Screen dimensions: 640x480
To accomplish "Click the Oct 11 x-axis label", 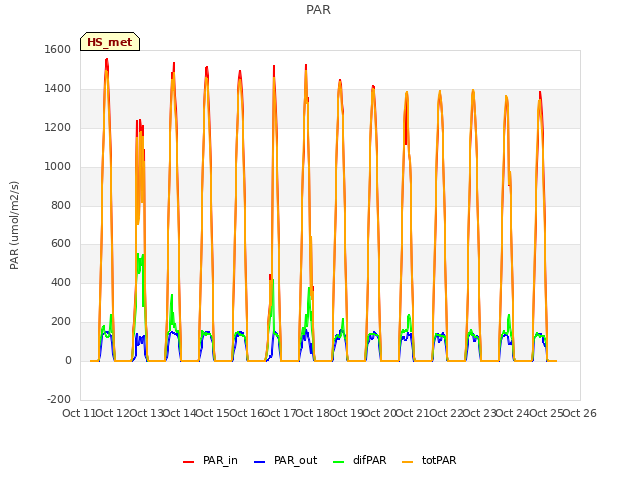I will coord(79,413).
